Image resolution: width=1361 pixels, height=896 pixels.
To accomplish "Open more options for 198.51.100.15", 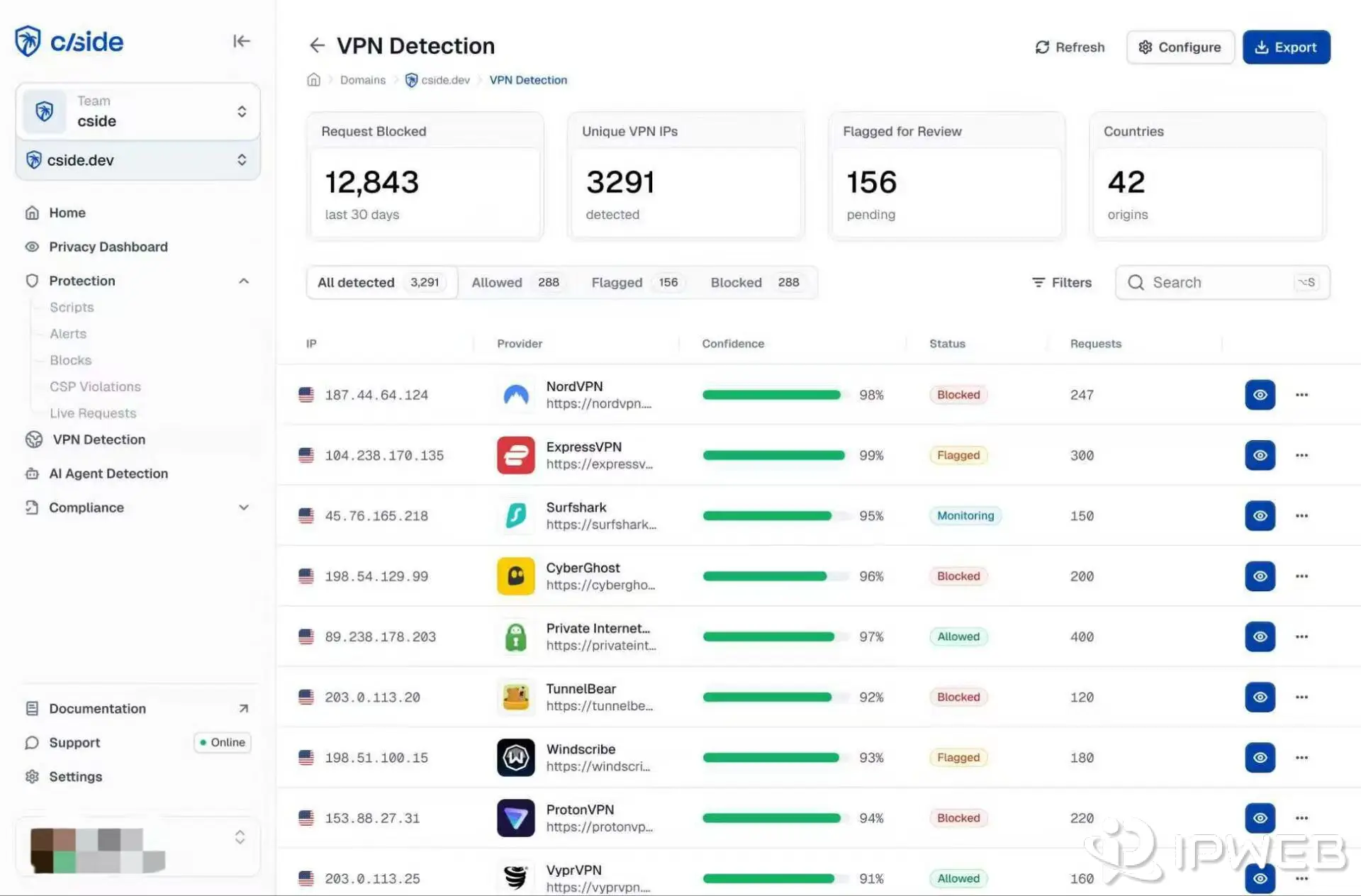I will click(x=1301, y=757).
